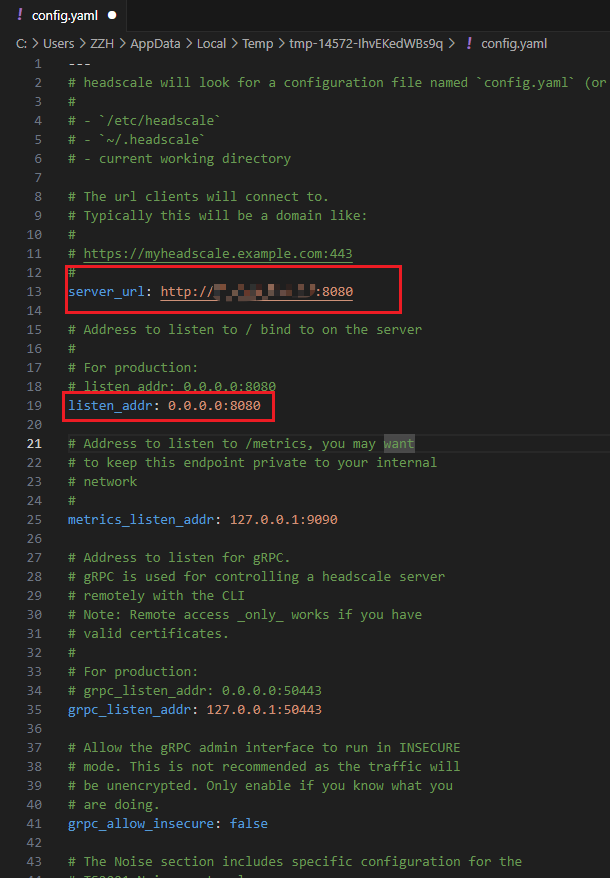Click the server_url key
Viewport: 610px width, 878px height.
click(x=106, y=292)
